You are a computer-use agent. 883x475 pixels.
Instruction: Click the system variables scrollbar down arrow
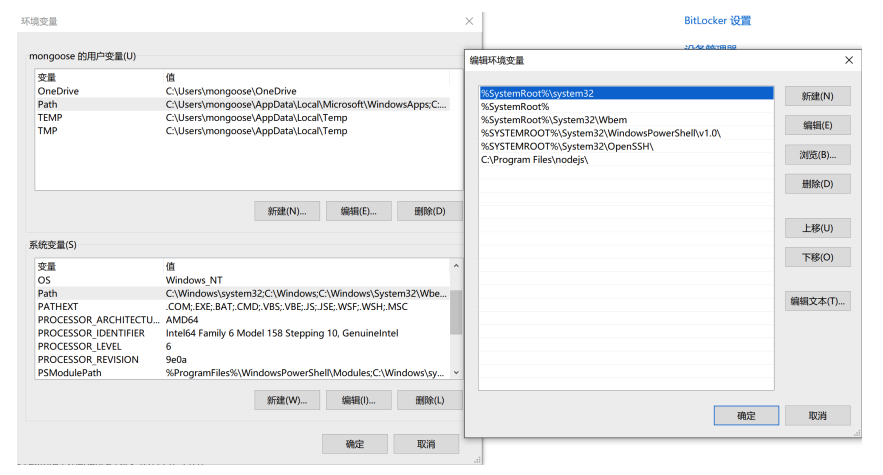(x=456, y=372)
